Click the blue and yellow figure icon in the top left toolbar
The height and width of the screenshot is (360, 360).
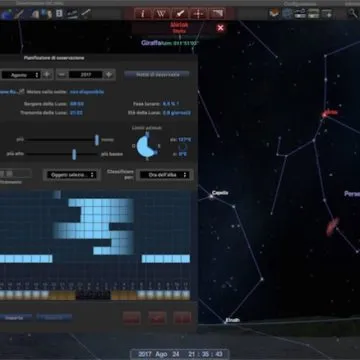(47, 14)
